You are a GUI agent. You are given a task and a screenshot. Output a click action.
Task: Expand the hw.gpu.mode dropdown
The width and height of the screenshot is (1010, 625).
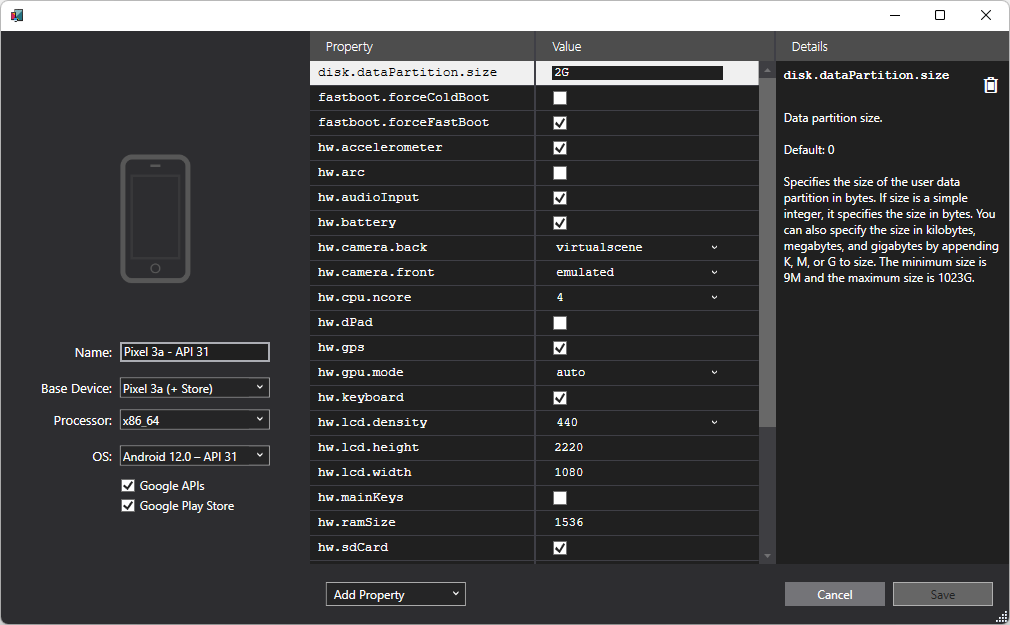[637, 372]
